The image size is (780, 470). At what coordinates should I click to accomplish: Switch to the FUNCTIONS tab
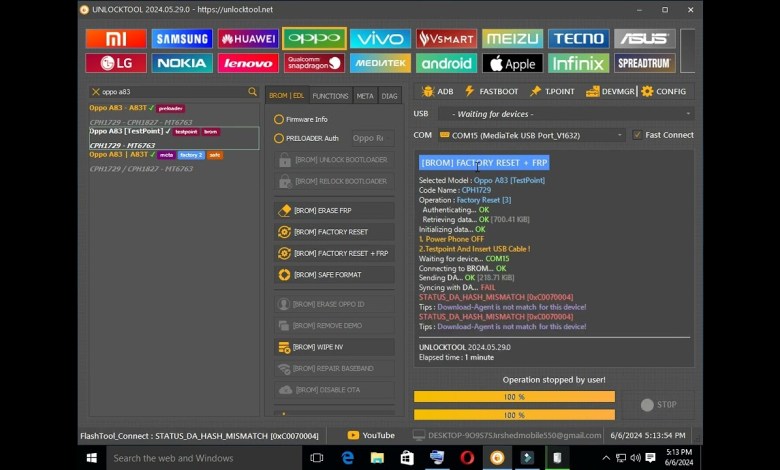click(x=330, y=96)
